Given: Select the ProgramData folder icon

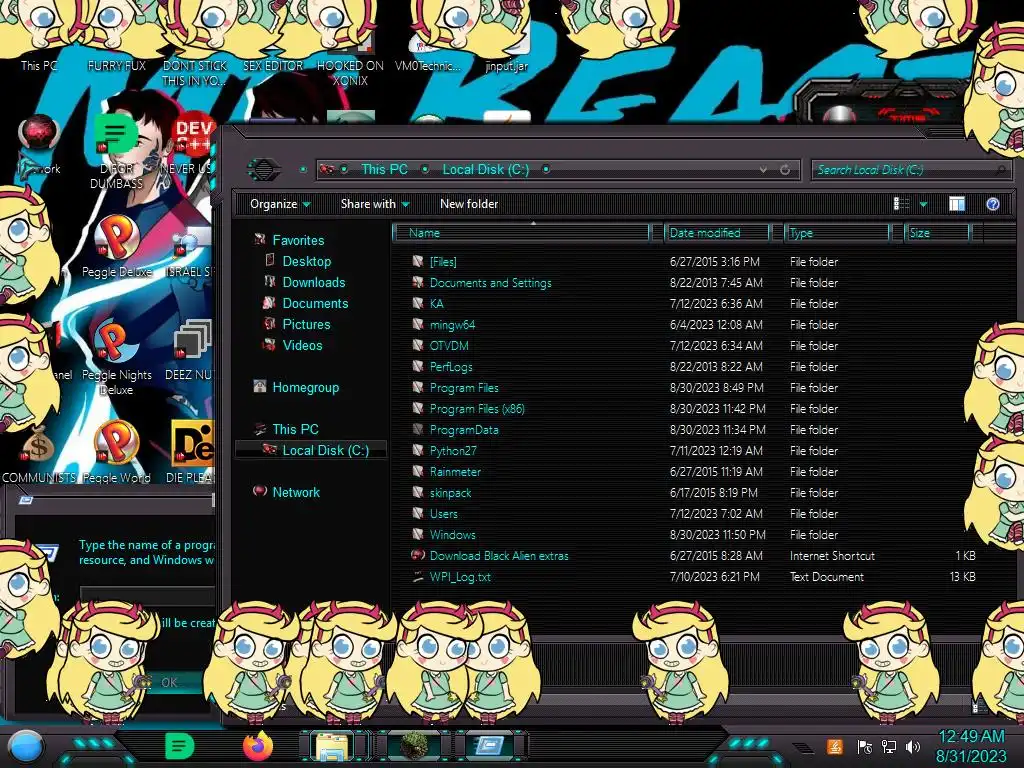Looking at the screenshot, I should [418, 429].
